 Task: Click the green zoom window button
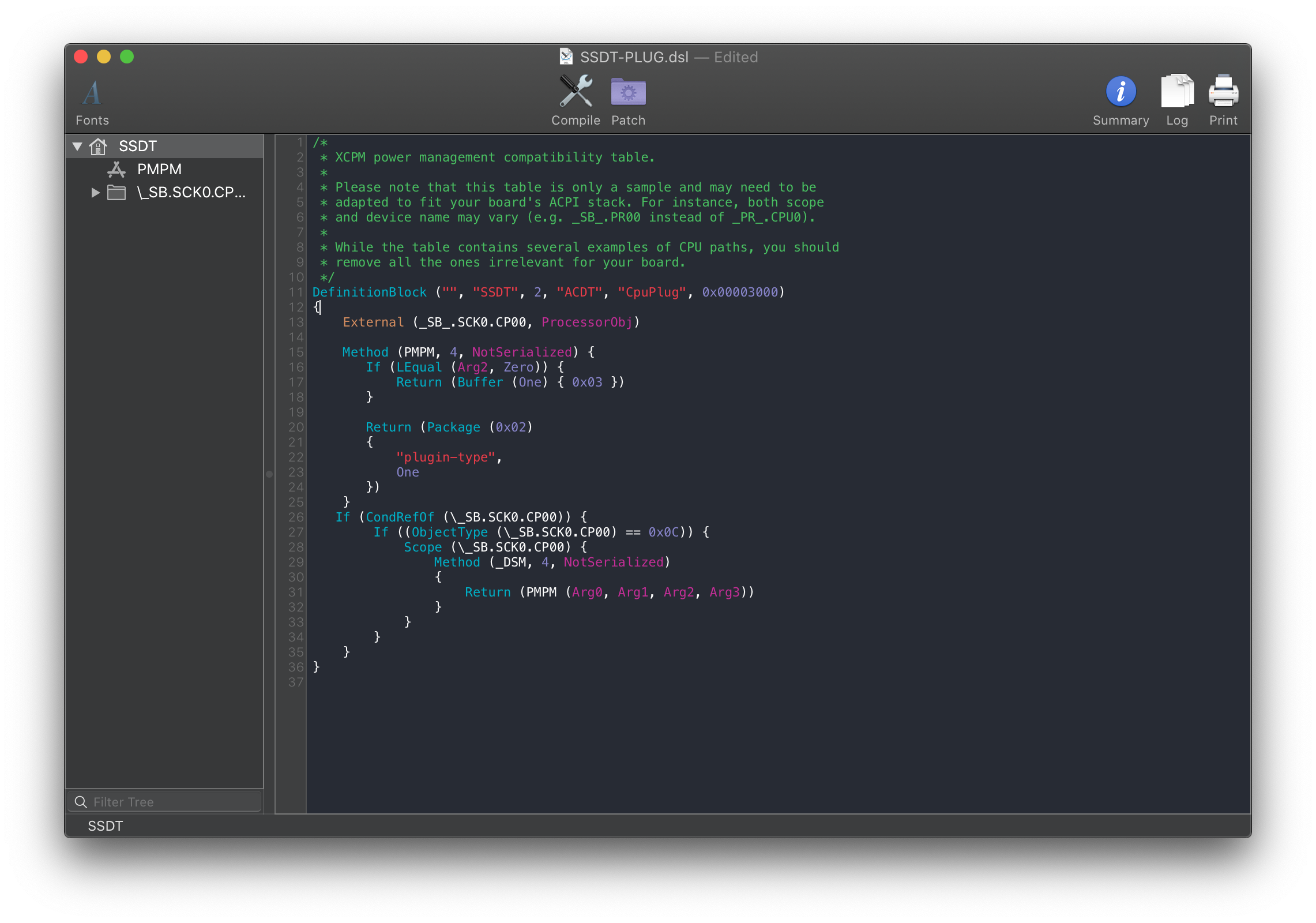(x=127, y=57)
